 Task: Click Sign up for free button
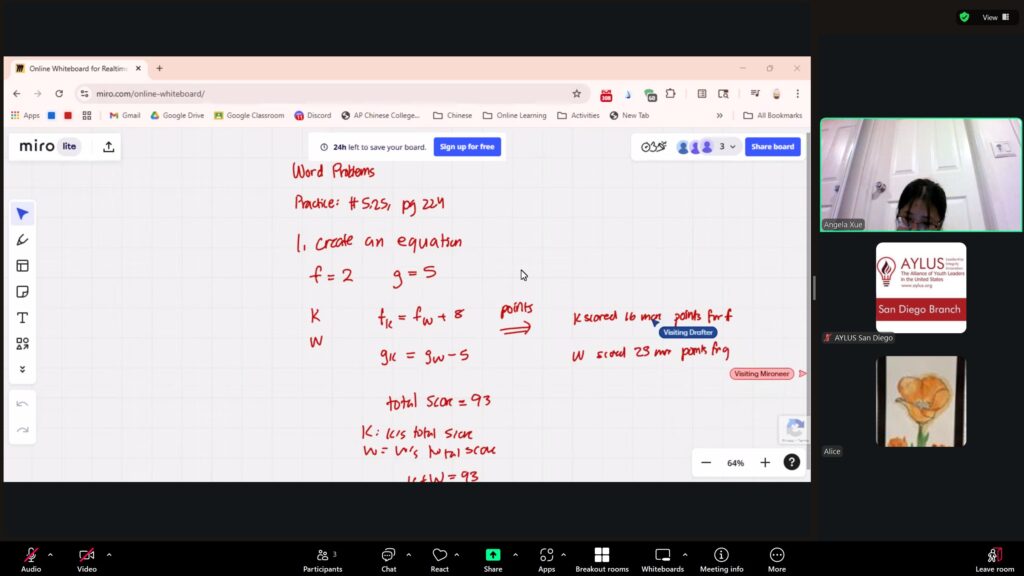click(x=467, y=147)
